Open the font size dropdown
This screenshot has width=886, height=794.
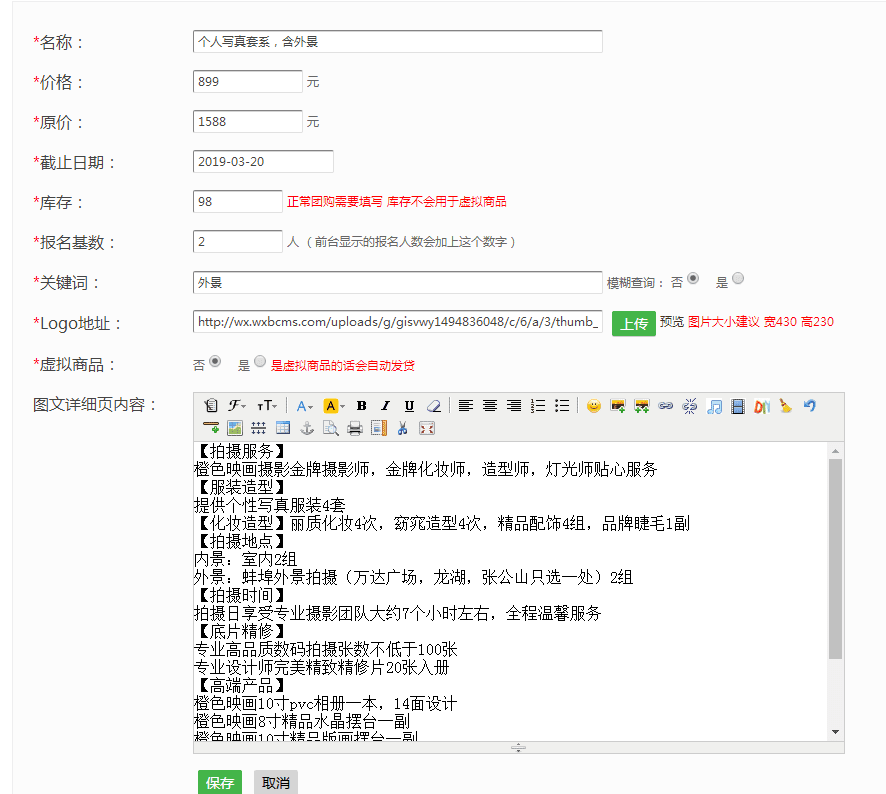267,406
